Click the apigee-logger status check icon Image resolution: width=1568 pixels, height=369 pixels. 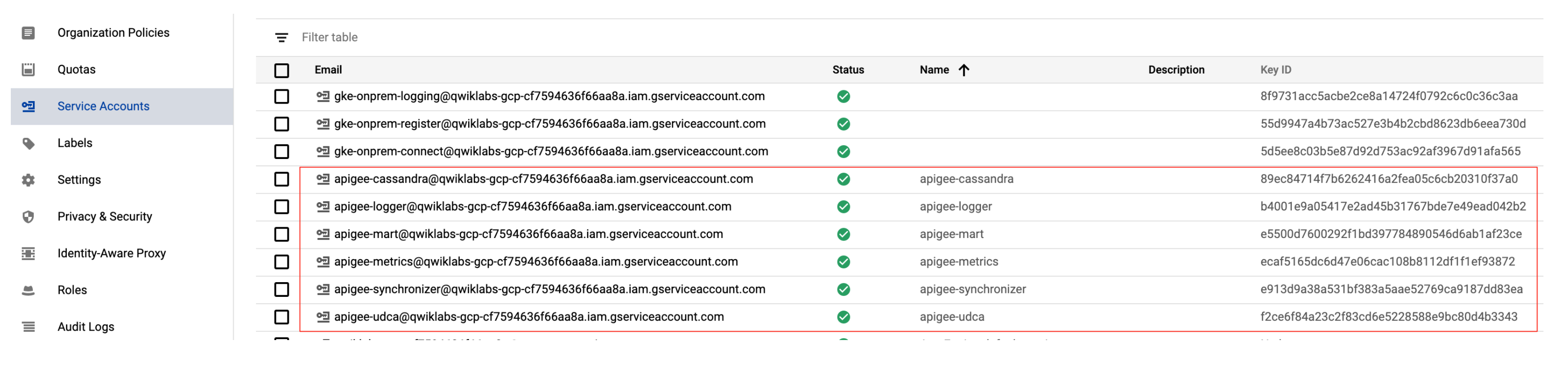(843, 207)
